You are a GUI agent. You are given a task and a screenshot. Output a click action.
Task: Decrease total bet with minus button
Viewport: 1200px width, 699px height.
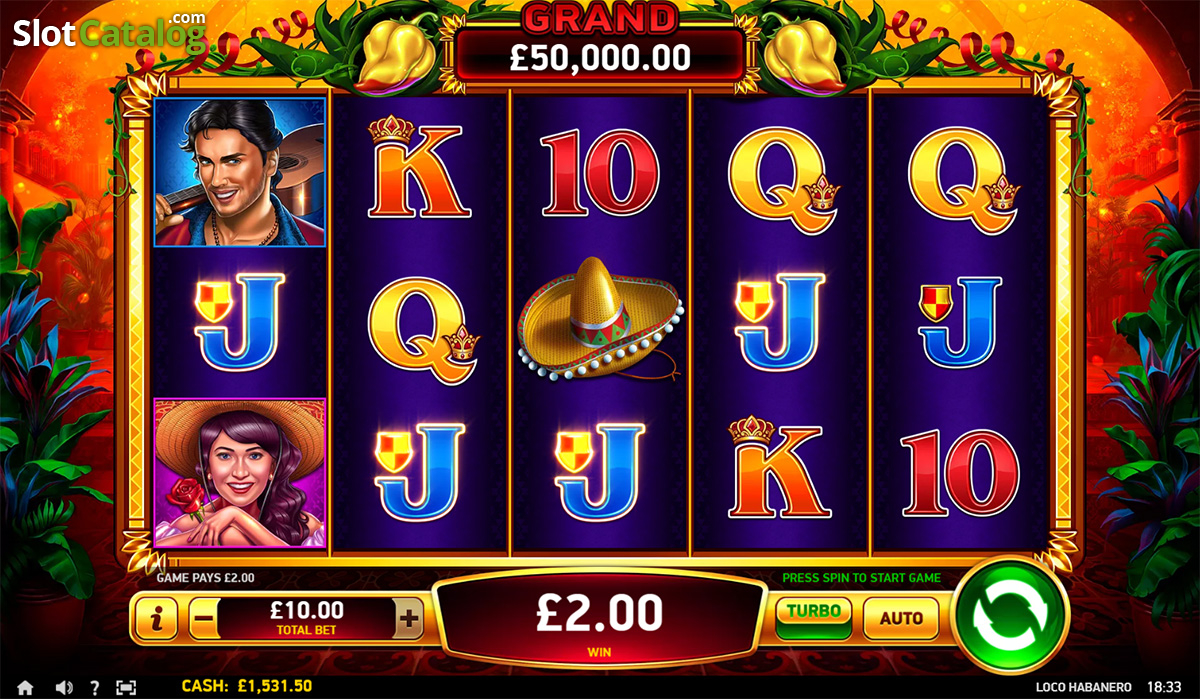(x=202, y=619)
